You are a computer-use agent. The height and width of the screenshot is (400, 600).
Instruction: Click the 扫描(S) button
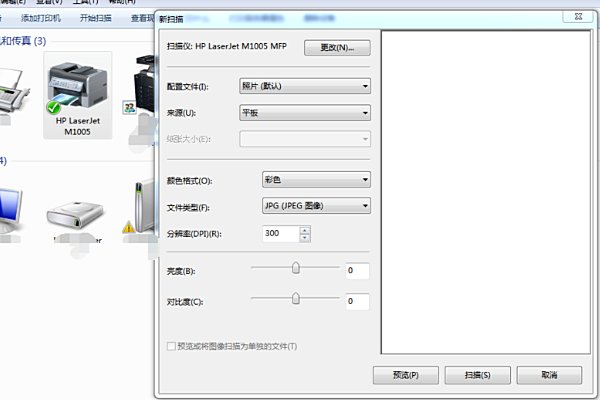[478, 375]
